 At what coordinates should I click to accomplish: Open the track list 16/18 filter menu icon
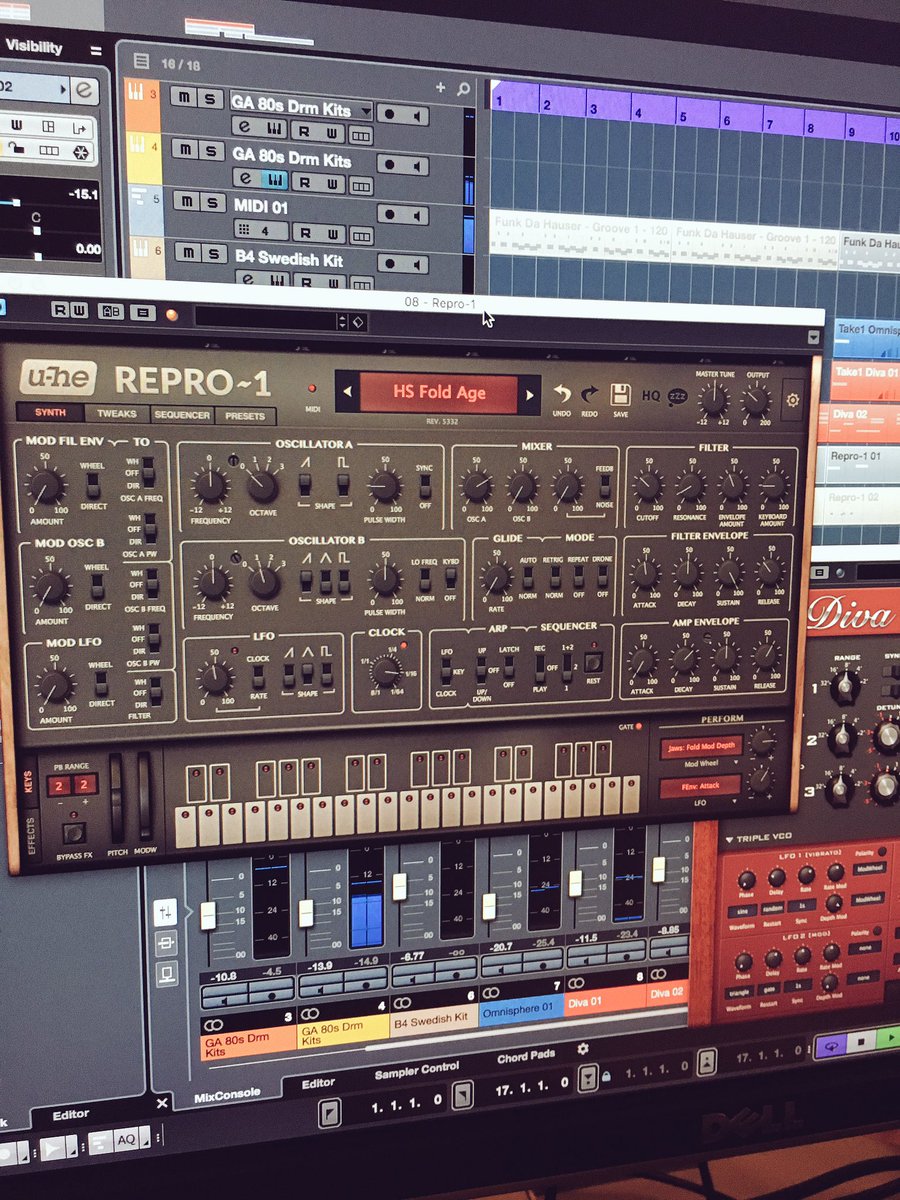click(x=141, y=60)
